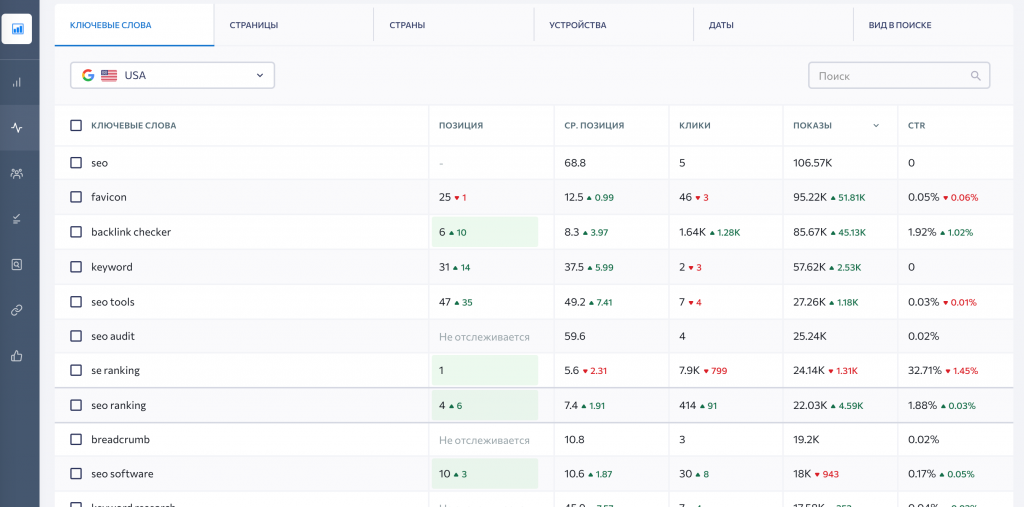Open the Google USA search engine dropdown

tap(172, 75)
